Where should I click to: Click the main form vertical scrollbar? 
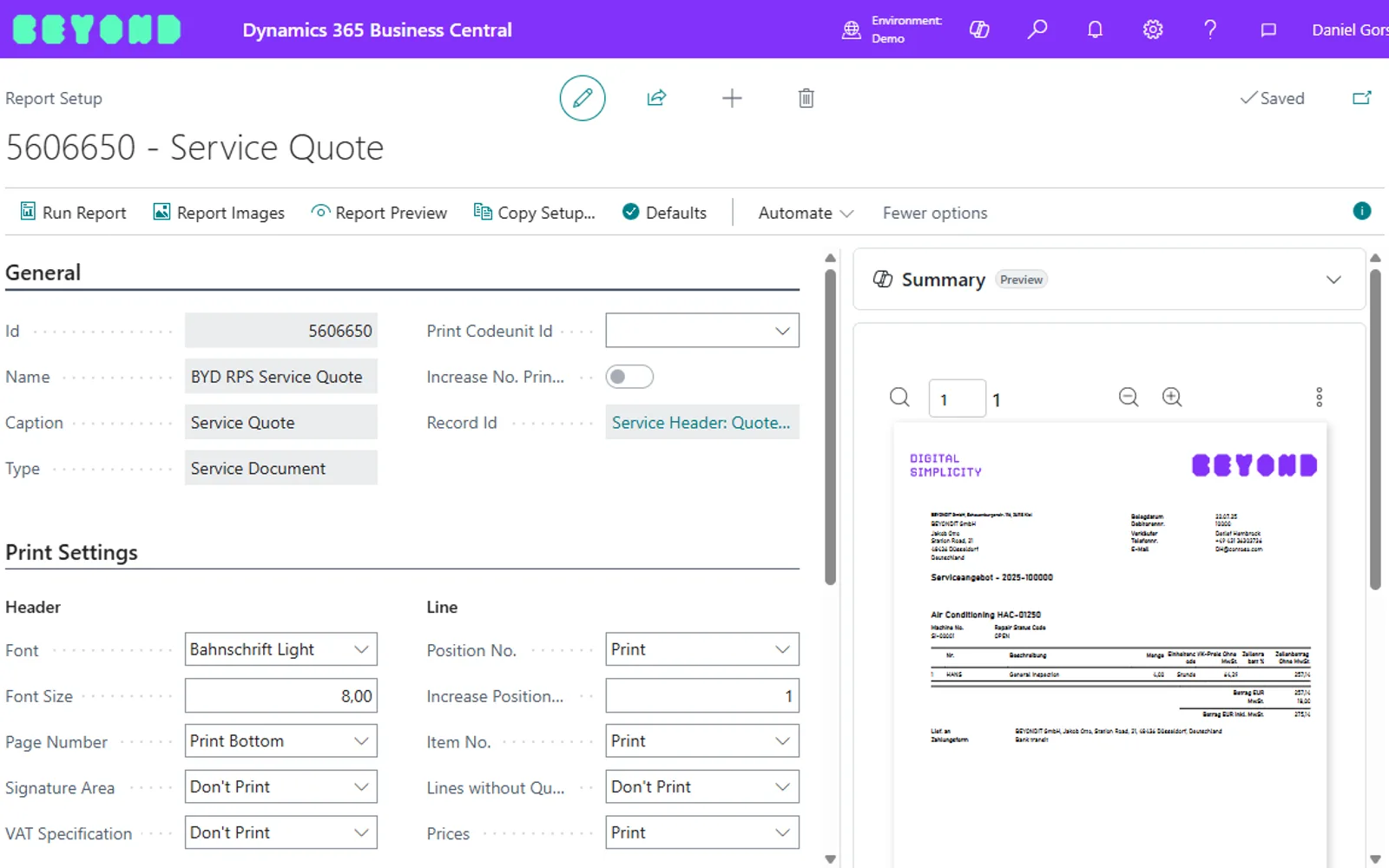(830, 425)
